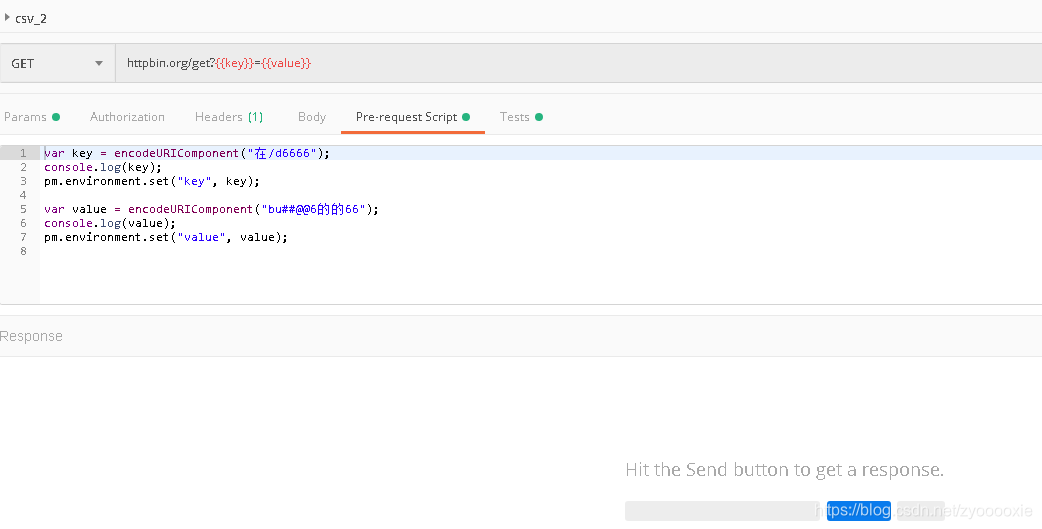The image size is (1042, 529).
Task: Switch to the Tests tab
Action: coord(521,117)
